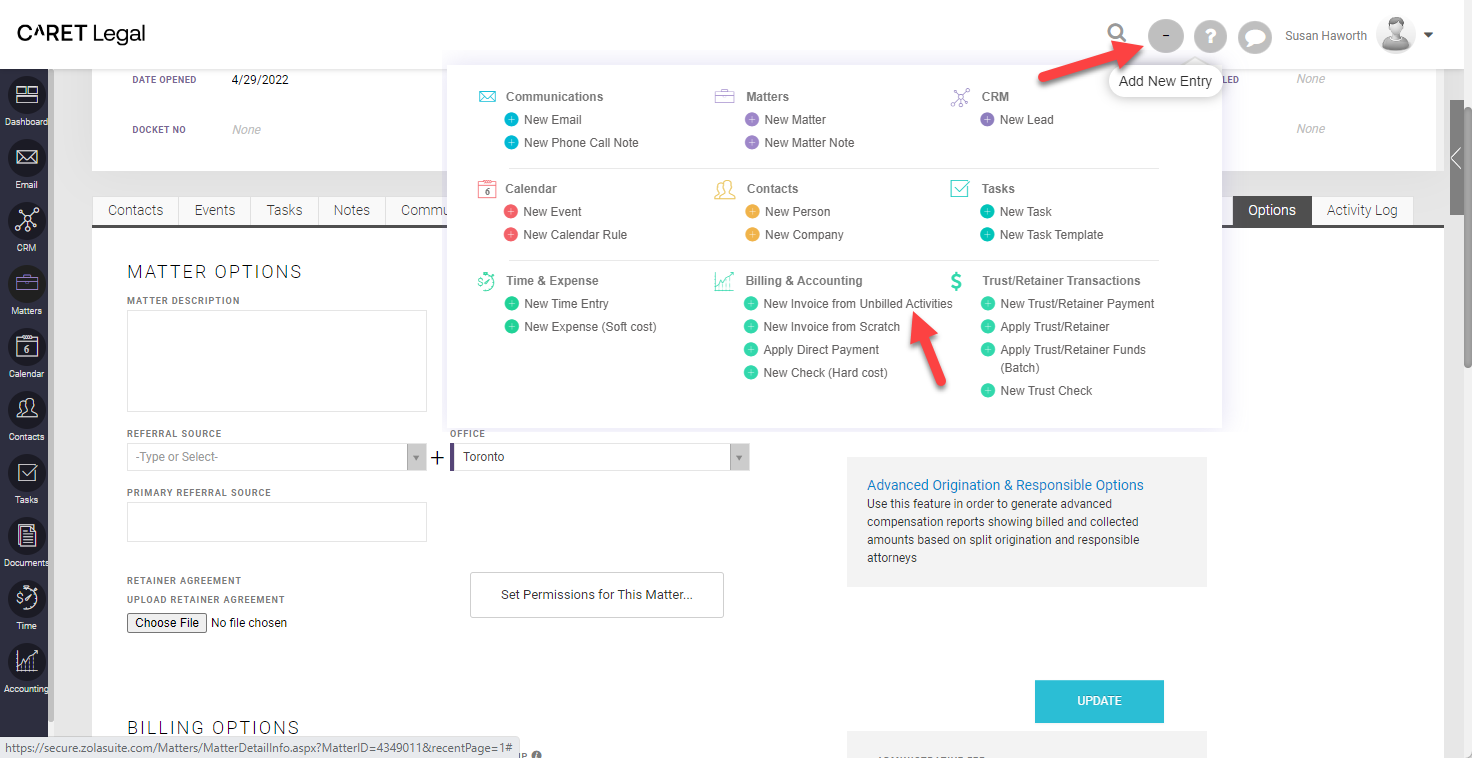Select Apply Direct Payment

pos(821,350)
